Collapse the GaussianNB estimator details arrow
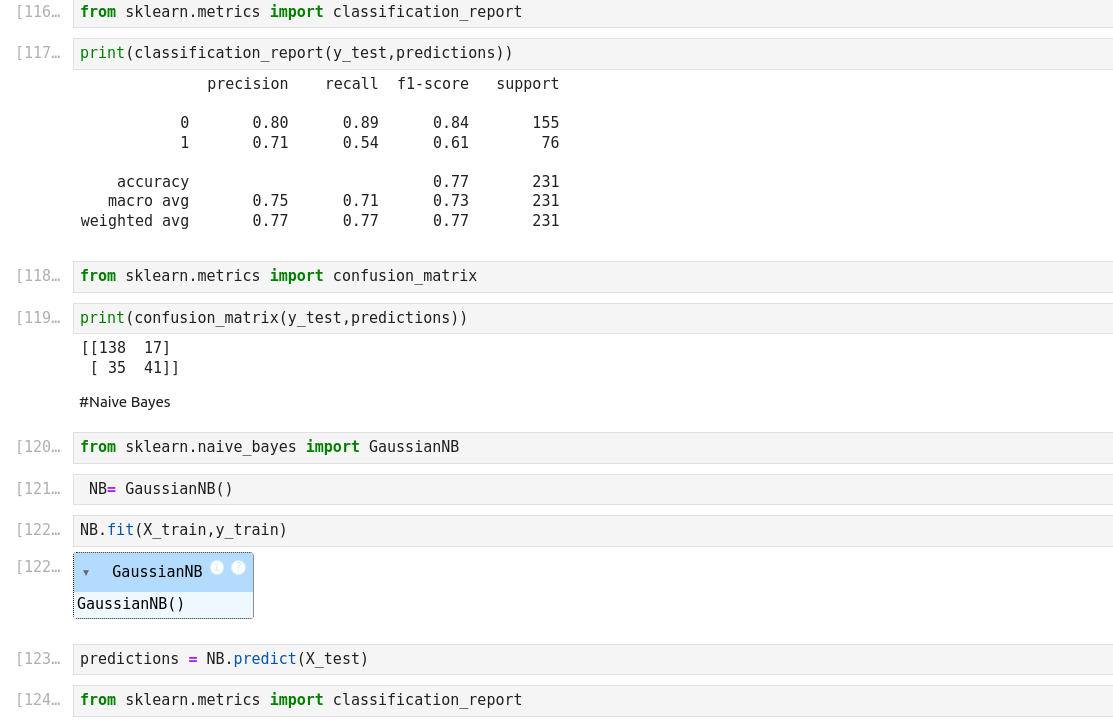Screen dimensions: 1113x720 [86, 573]
